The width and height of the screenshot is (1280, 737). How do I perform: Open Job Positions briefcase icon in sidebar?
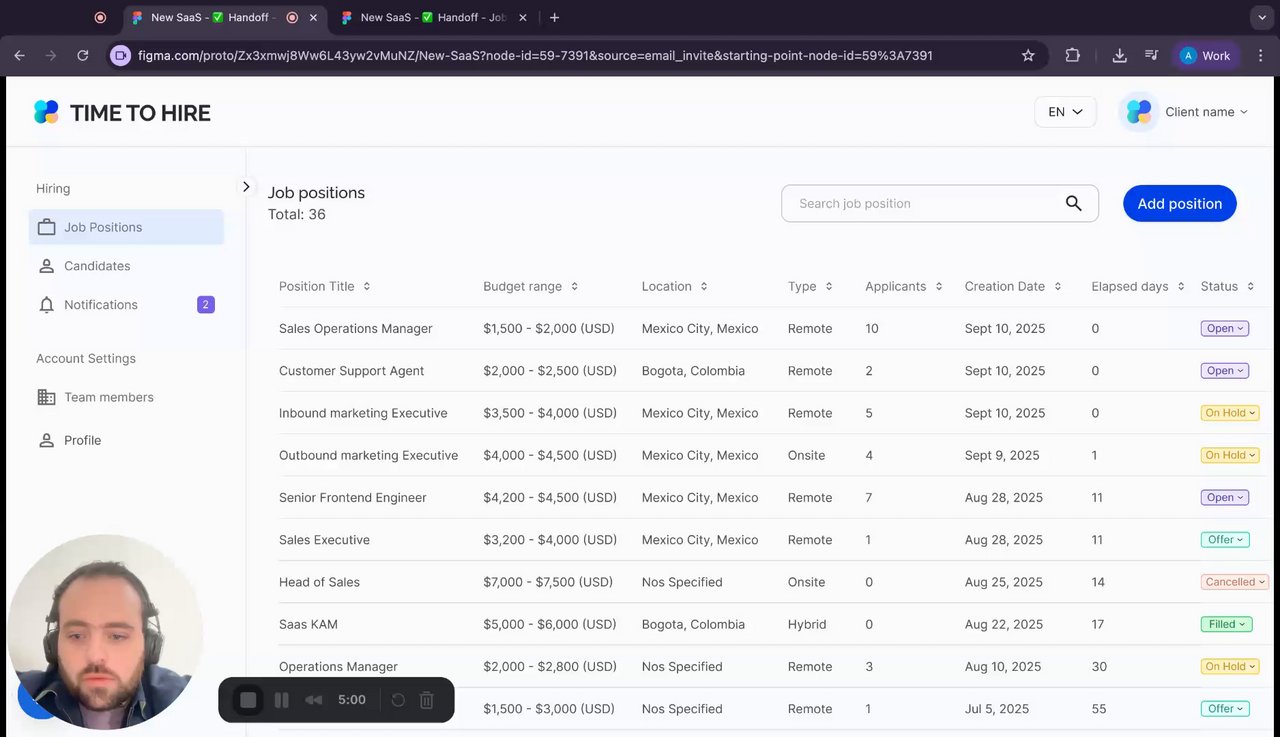click(x=46, y=227)
